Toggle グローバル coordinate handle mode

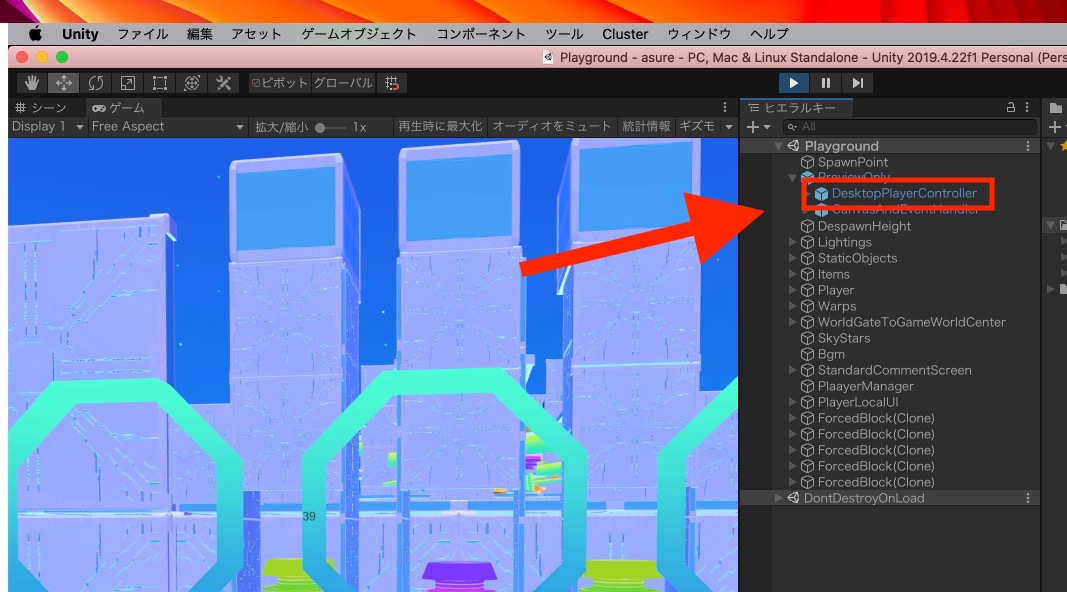pos(345,82)
